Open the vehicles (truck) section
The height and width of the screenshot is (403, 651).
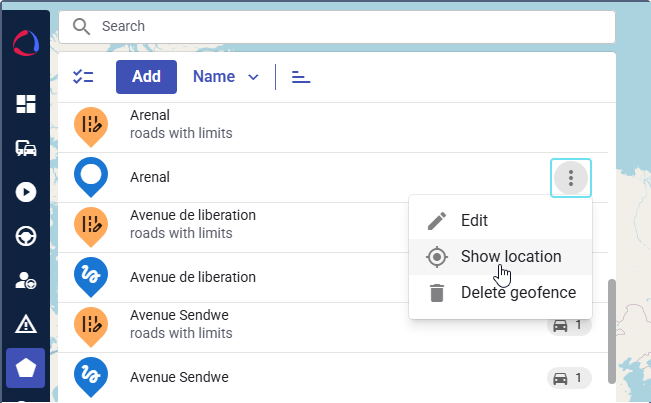26,148
